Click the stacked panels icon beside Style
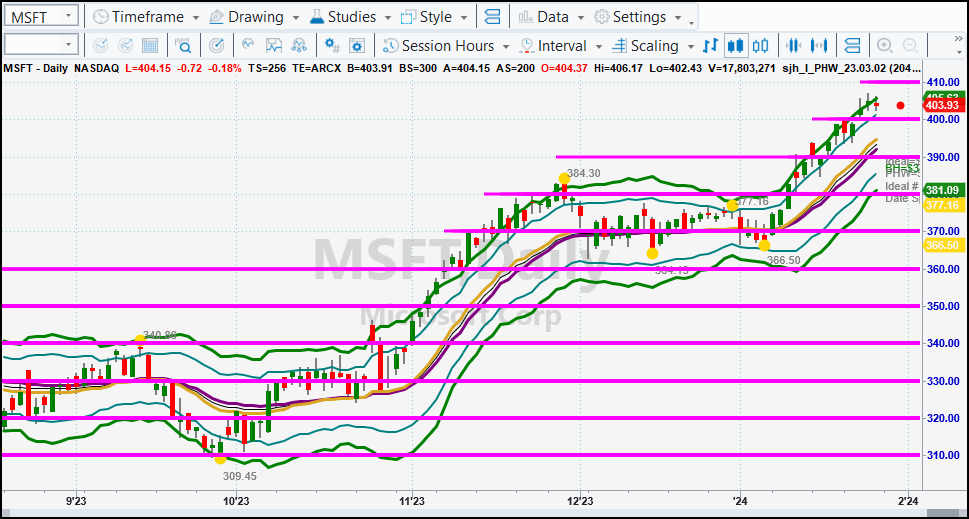Screen dimensions: 969x519 pyautogui.click(x=493, y=17)
